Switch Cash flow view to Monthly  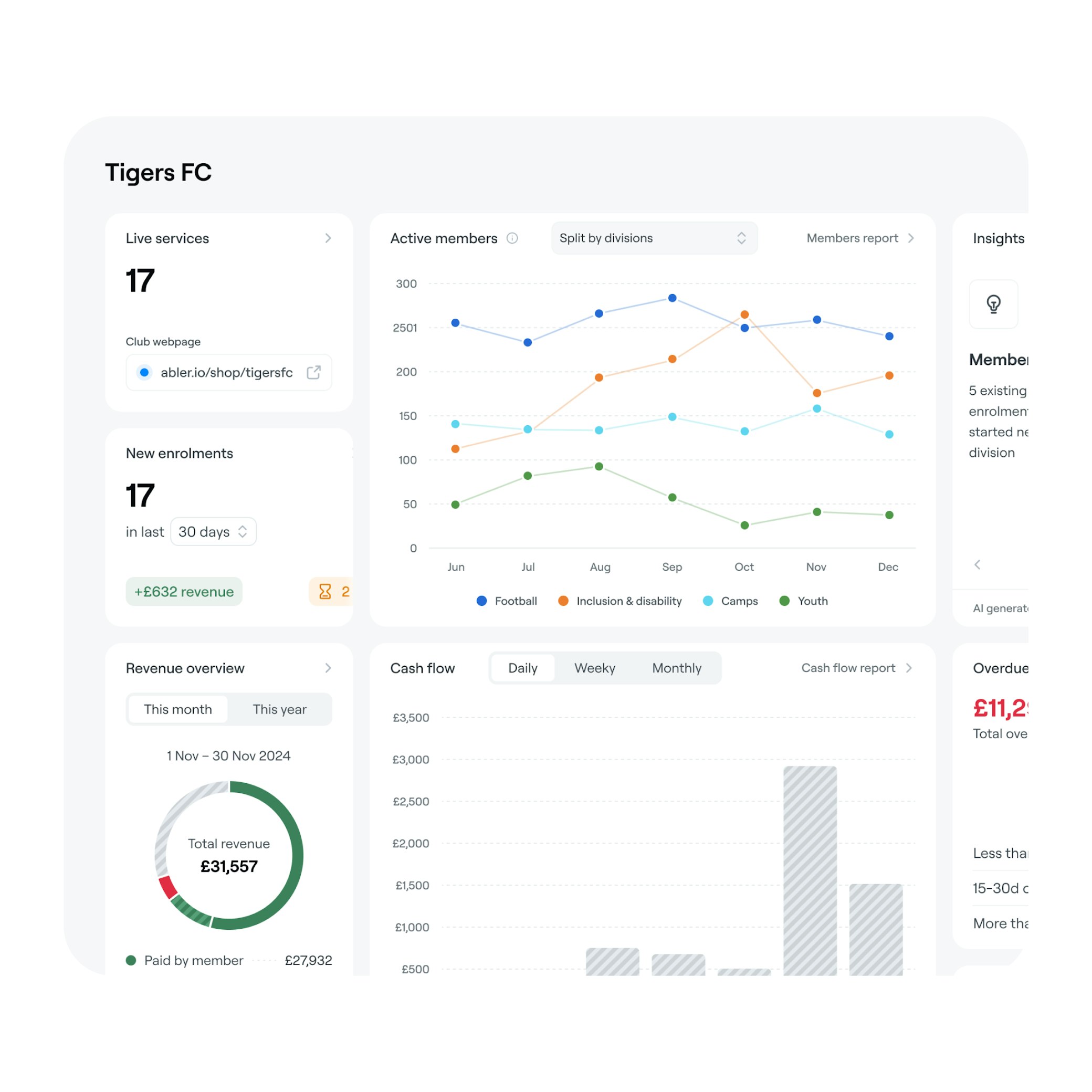point(676,667)
